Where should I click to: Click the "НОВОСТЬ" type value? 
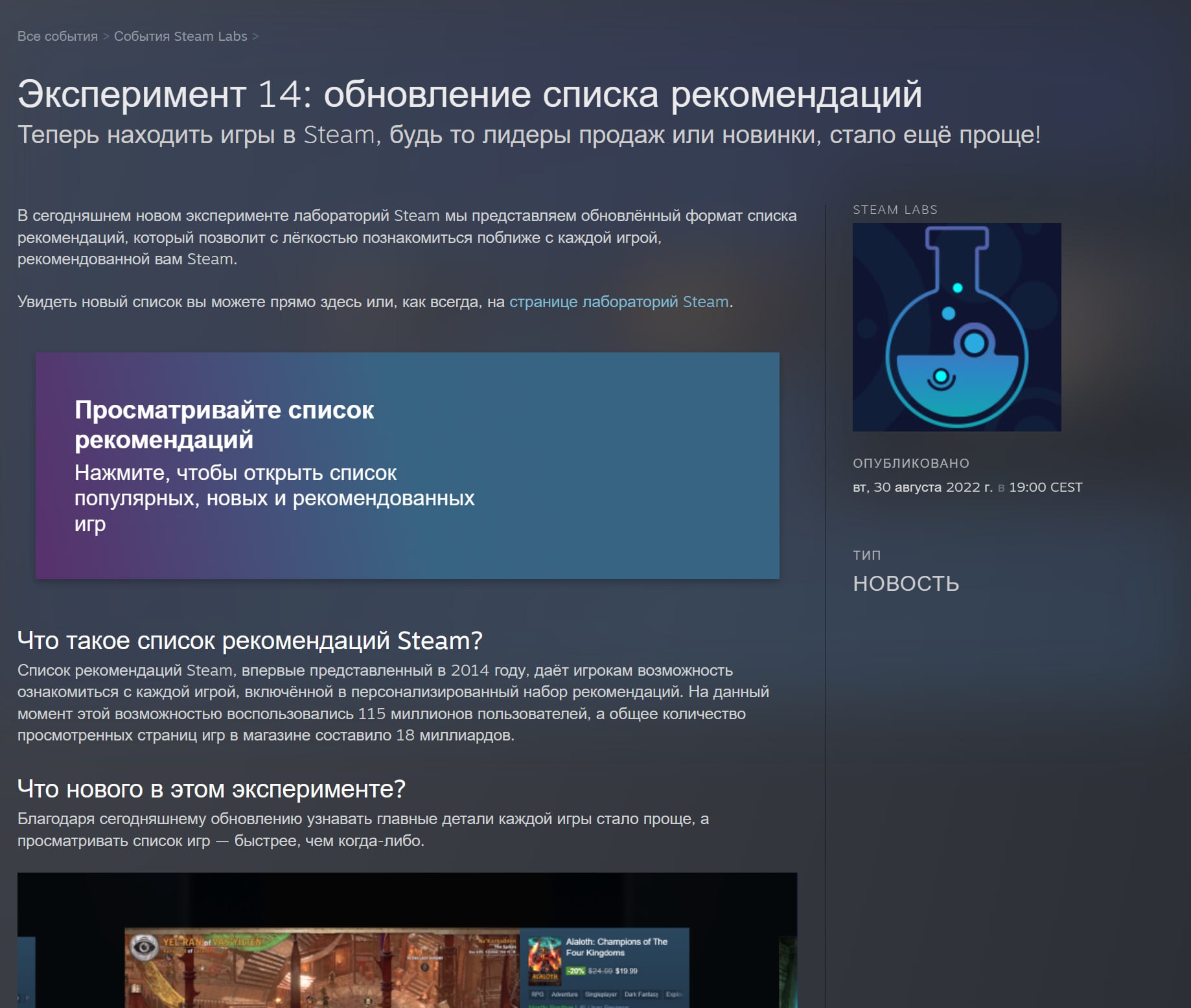(906, 584)
